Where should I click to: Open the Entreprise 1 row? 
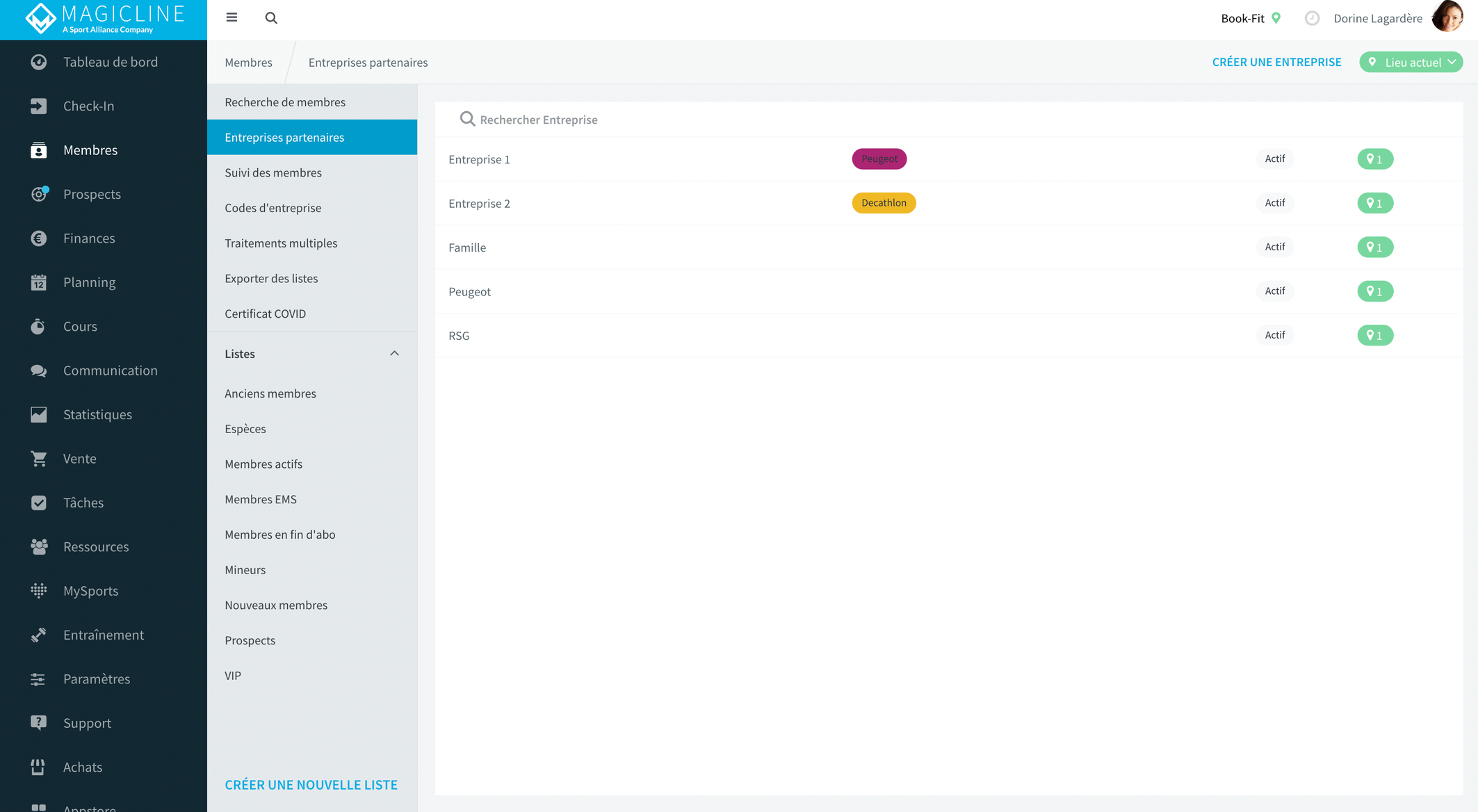(x=949, y=159)
